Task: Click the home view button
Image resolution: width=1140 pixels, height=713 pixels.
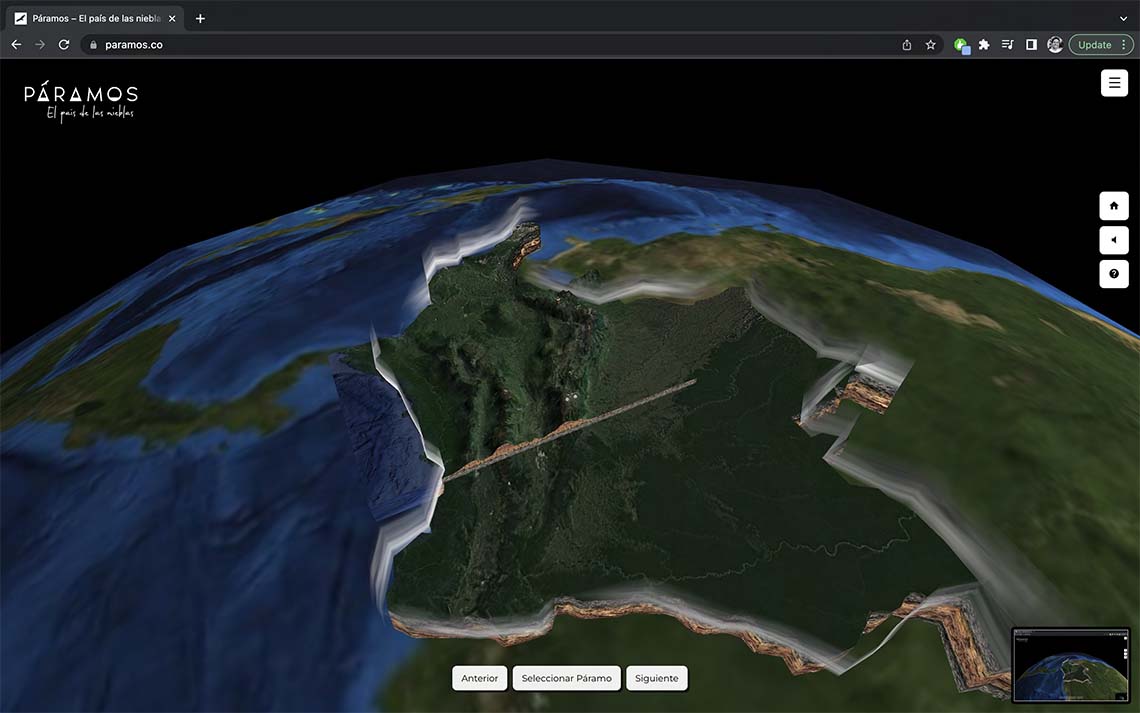Action: point(1114,206)
